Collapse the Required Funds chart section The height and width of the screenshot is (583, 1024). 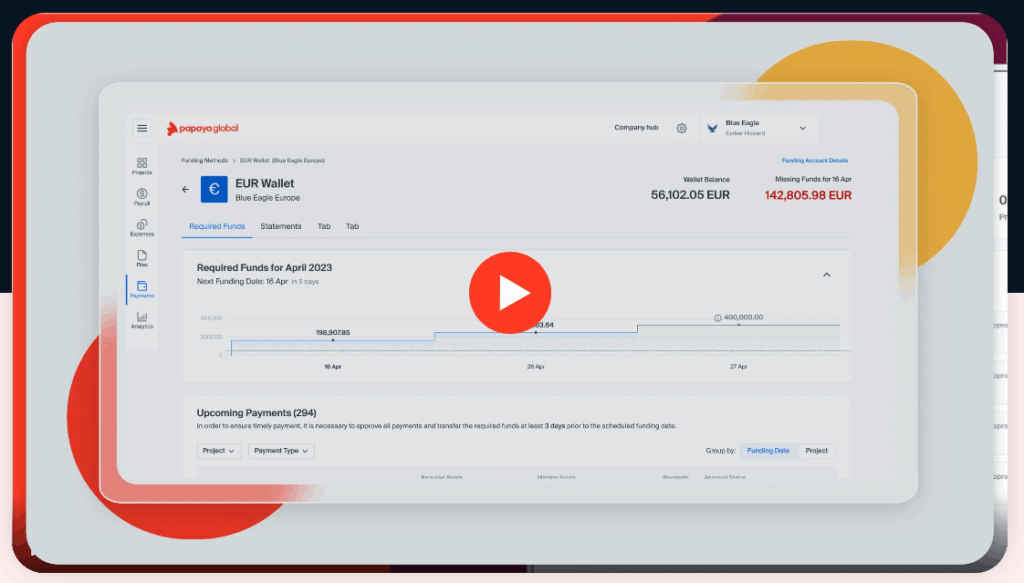point(826,275)
